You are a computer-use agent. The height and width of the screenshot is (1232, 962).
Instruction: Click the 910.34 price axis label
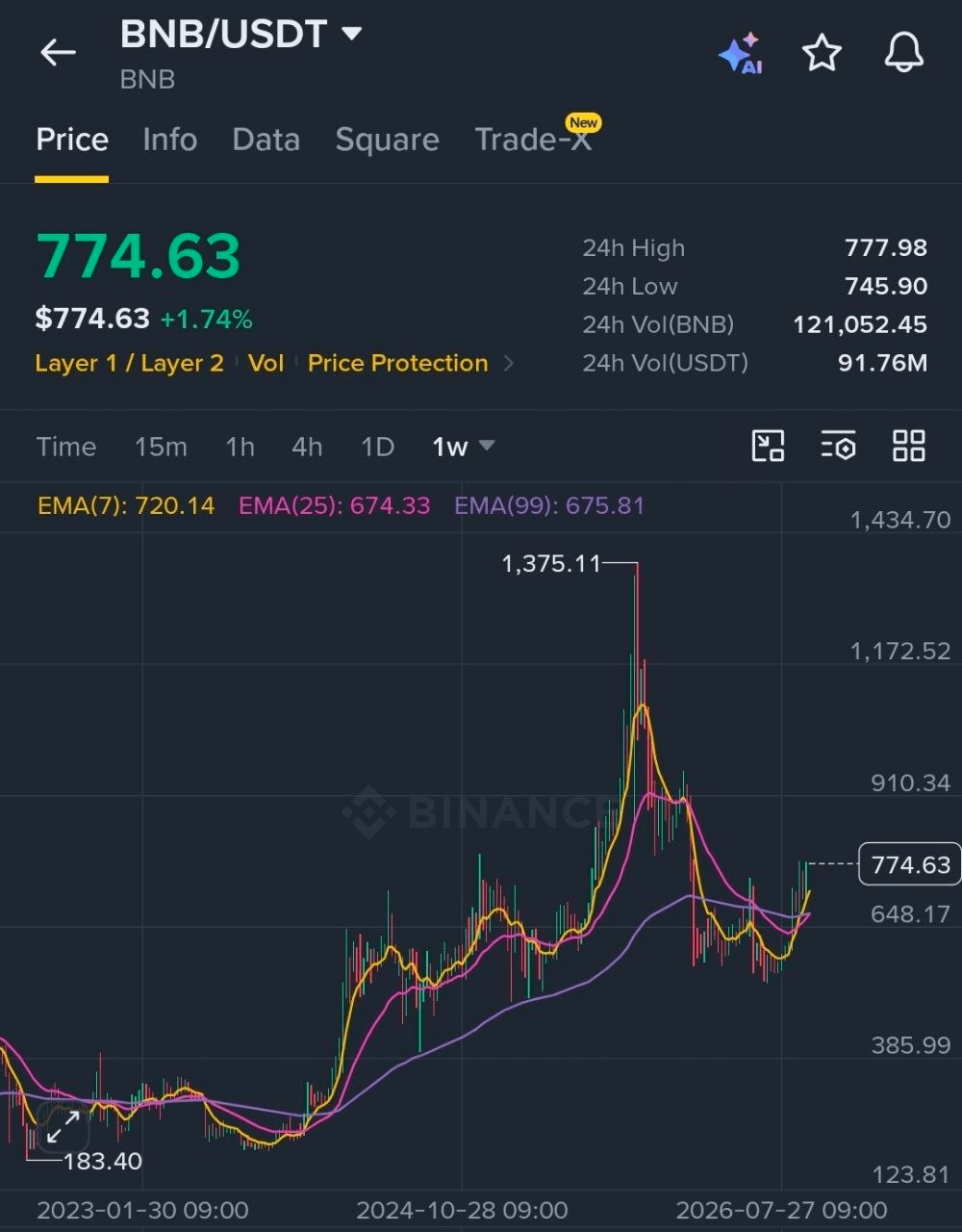[911, 783]
